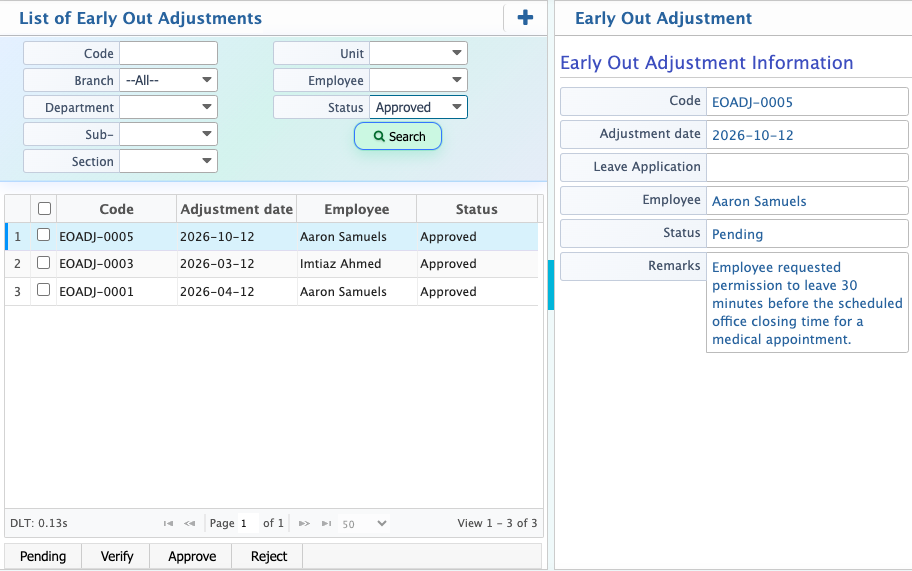Go to last page of grid

pyautogui.click(x=326, y=523)
